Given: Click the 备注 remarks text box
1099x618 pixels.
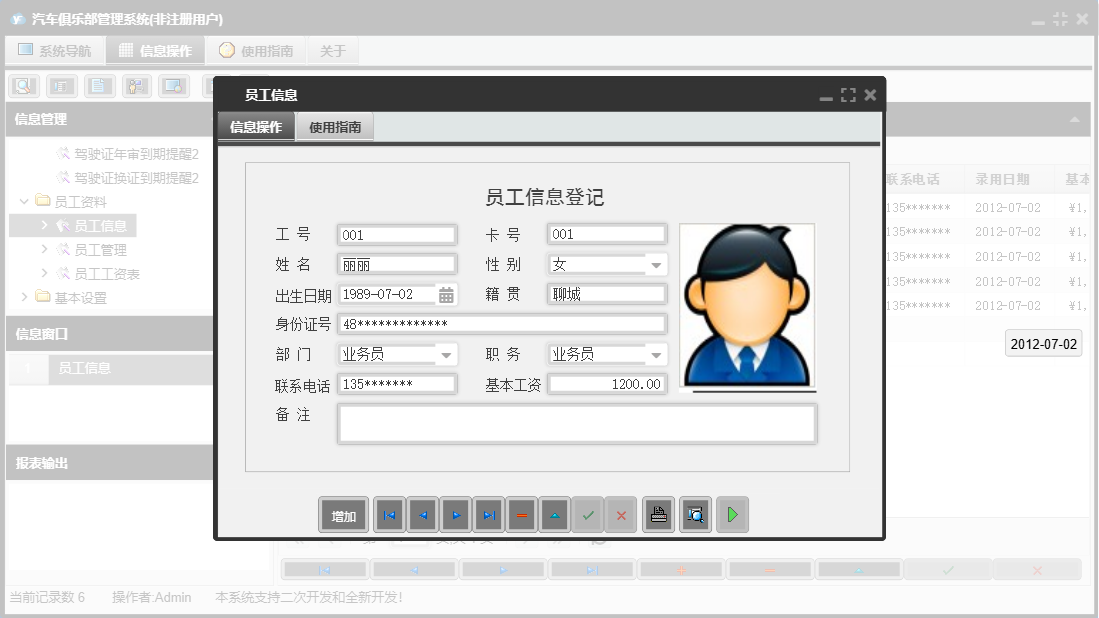Looking at the screenshot, I should pyautogui.click(x=577, y=423).
